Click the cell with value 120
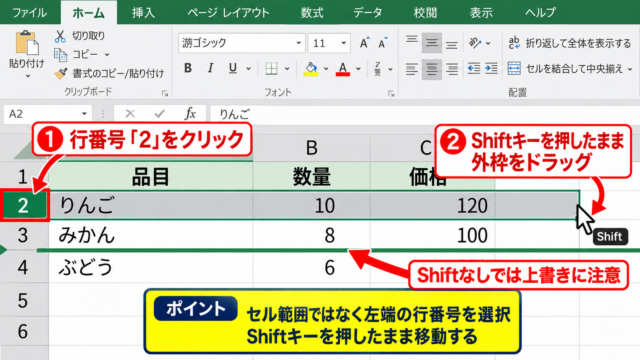Screen dimensions: 640x360 [433, 205]
